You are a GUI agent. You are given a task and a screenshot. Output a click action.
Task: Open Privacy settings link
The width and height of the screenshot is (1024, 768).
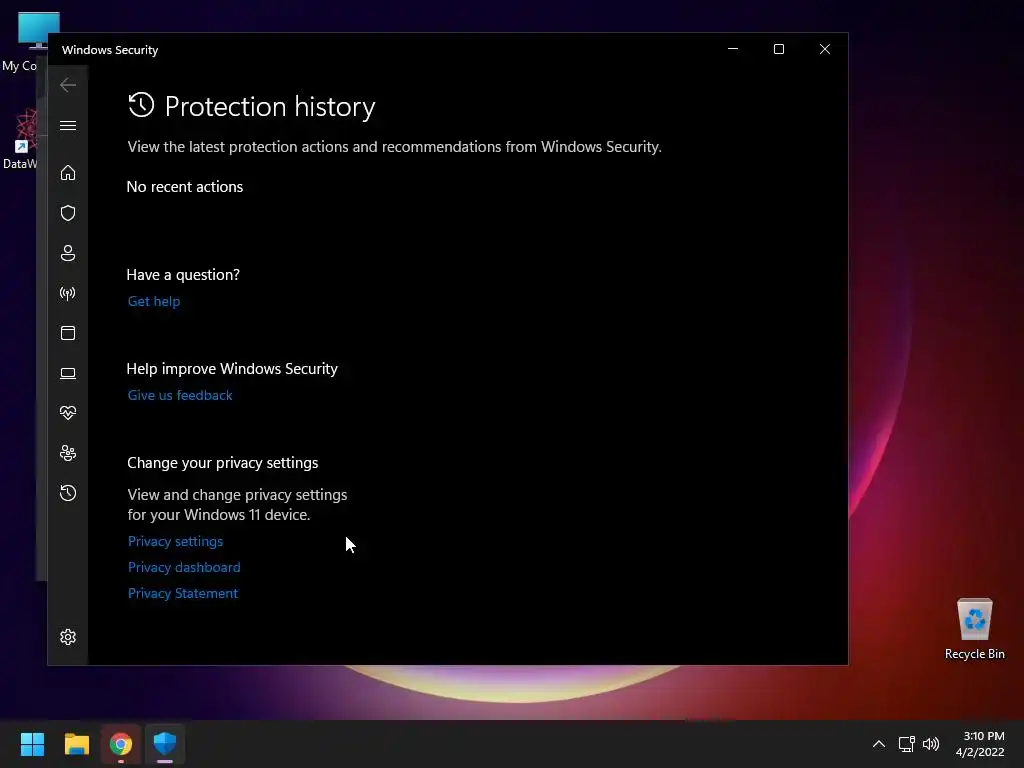[x=176, y=541]
